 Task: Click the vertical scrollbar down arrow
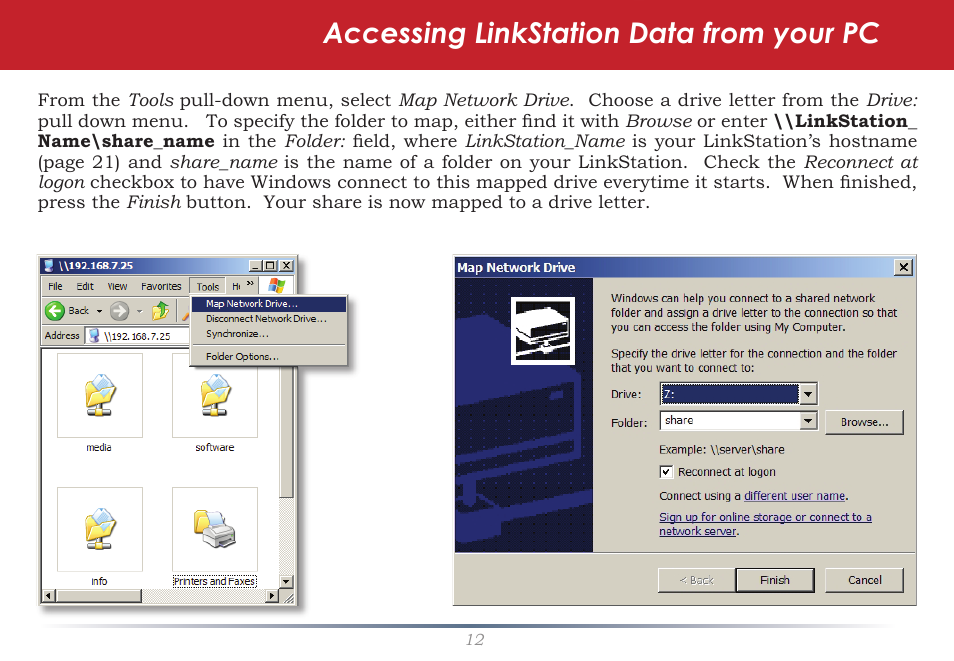point(287,581)
